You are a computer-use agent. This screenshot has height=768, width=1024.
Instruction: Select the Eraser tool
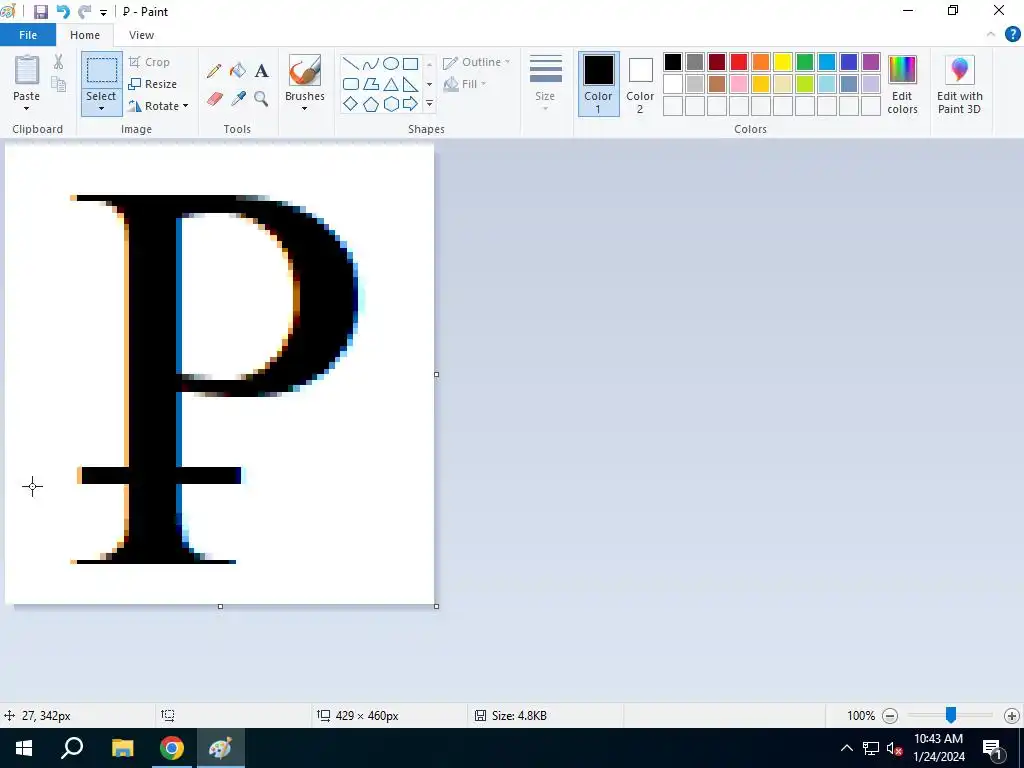coord(215,99)
